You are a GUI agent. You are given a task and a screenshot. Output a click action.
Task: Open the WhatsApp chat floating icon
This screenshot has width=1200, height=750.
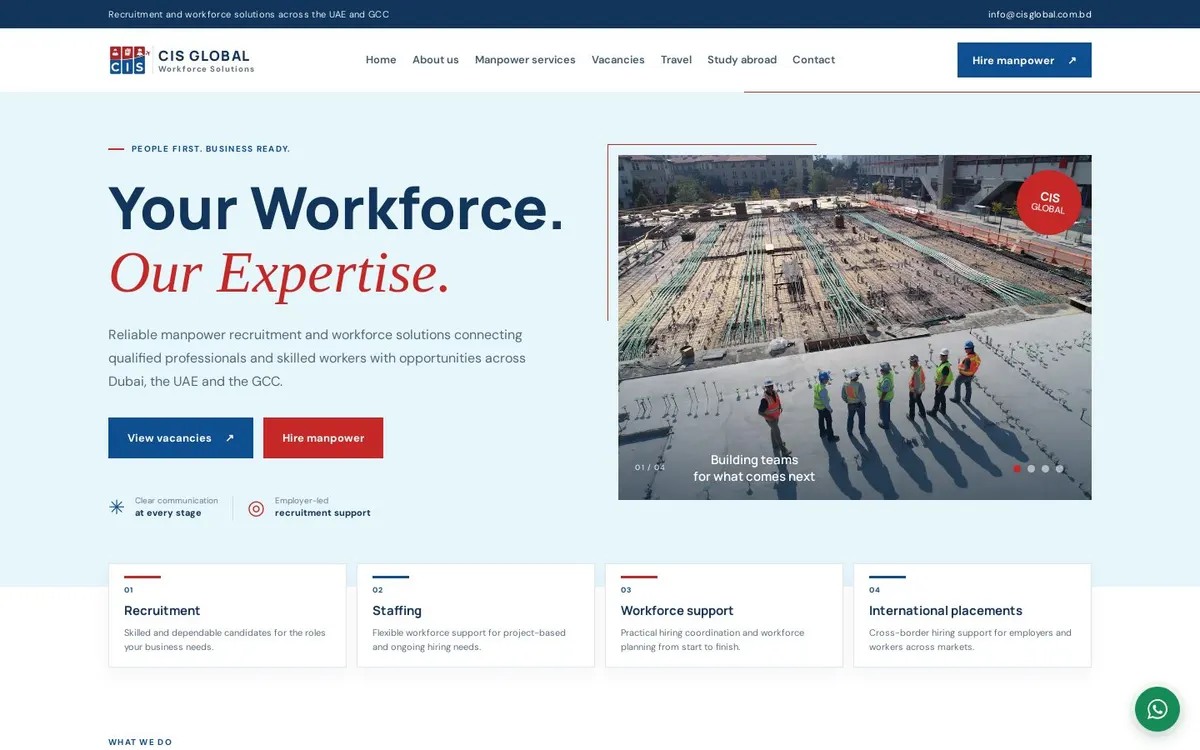click(x=1157, y=709)
